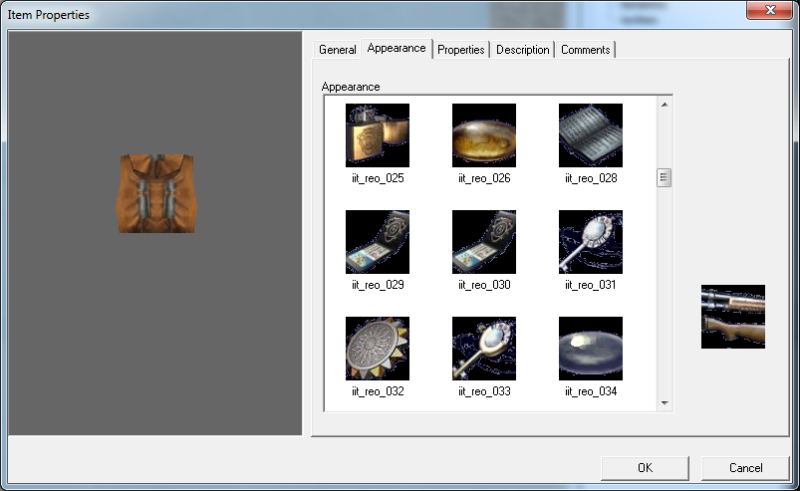Open the Properties tab
Viewport: 800px width, 491px height.
tap(461, 50)
